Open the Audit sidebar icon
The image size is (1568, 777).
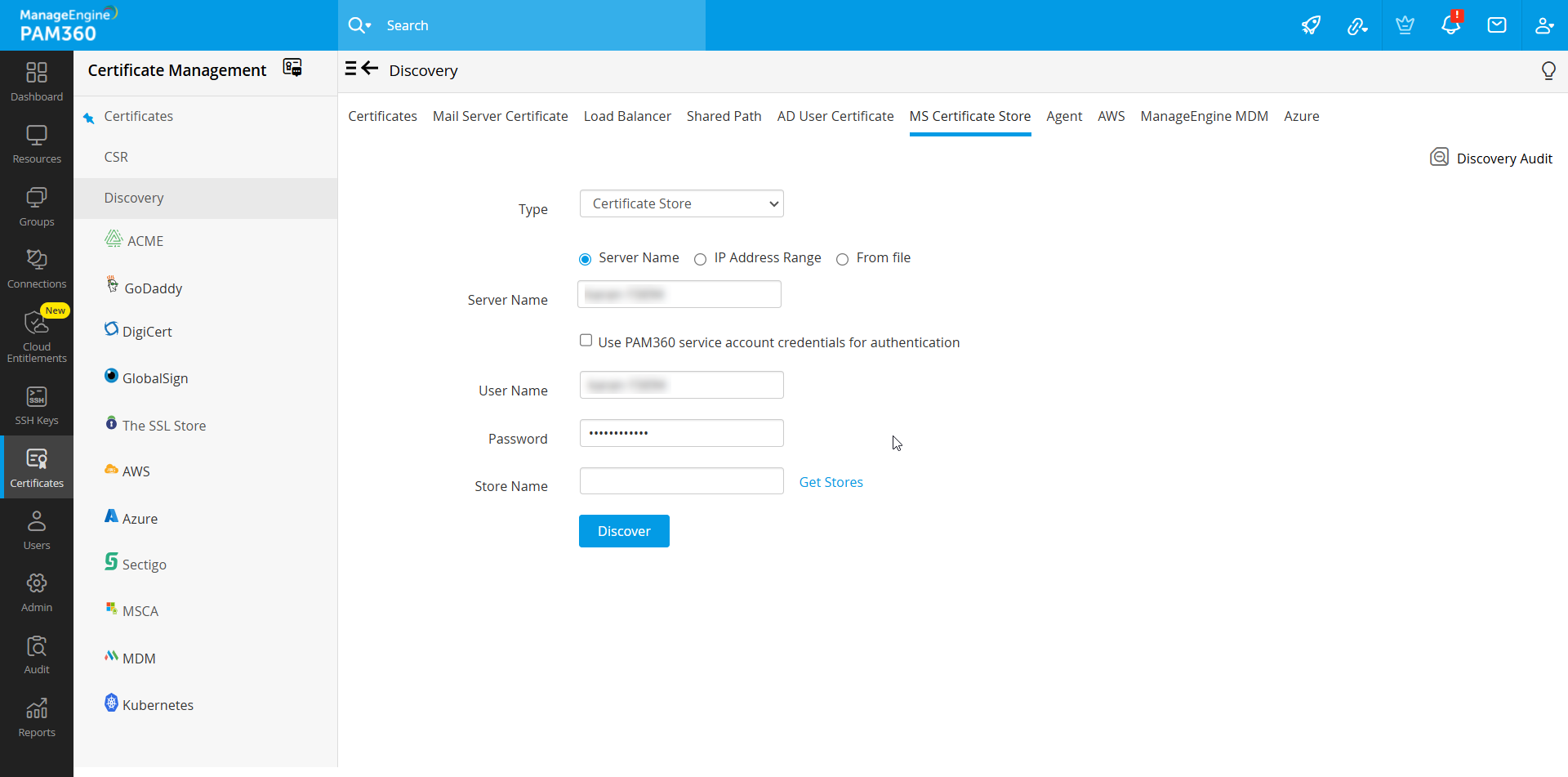(x=37, y=655)
